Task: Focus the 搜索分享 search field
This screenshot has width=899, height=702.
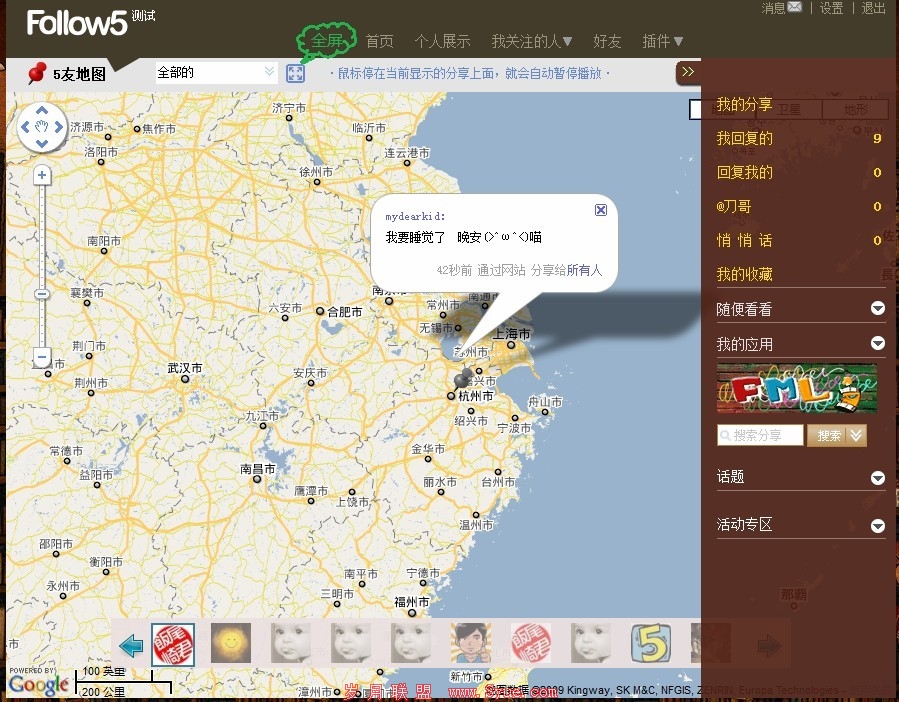Action: 760,435
